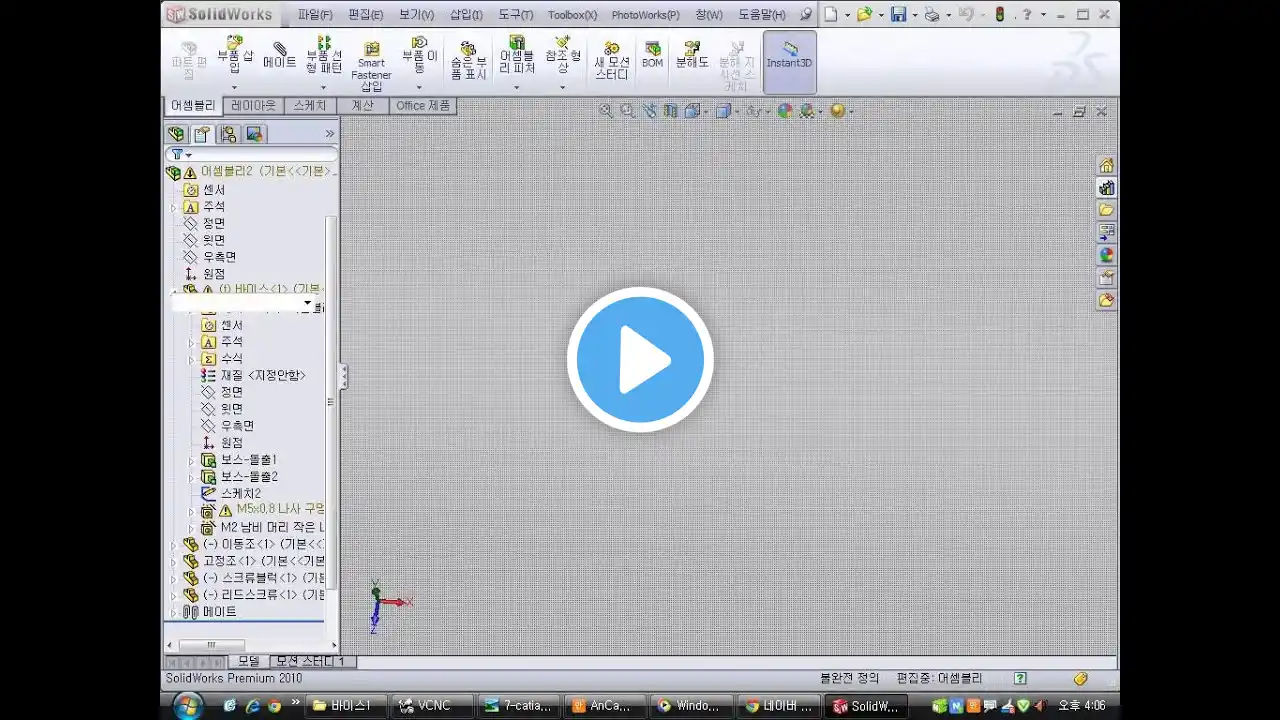Open dropdown arrow under 어셈블리 피처
The height and width of the screenshot is (720, 1280).
(x=517, y=87)
